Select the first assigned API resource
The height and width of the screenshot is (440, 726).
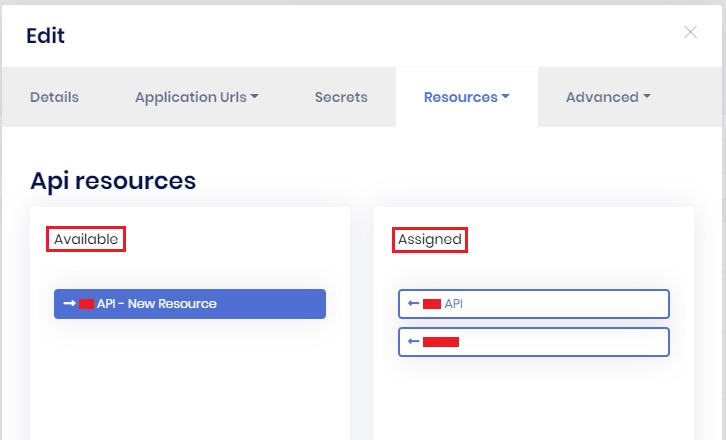coord(533,304)
